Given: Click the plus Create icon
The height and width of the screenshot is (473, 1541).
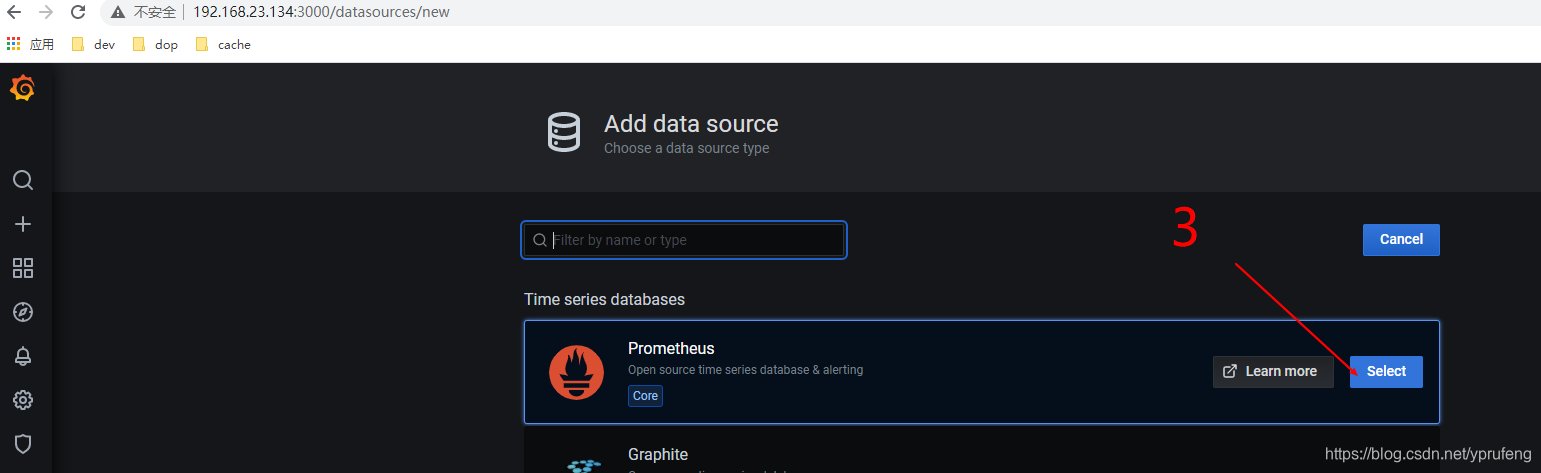Looking at the screenshot, I should 23,224.
